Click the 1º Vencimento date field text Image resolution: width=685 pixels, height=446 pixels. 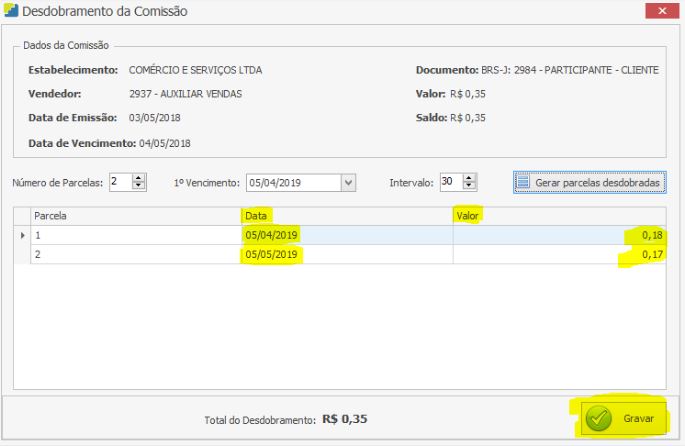(290, 182)
